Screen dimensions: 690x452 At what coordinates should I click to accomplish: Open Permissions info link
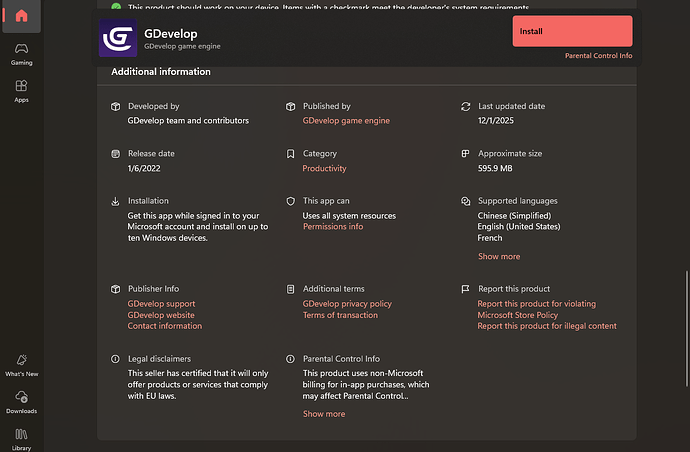(x=333, y=227)
